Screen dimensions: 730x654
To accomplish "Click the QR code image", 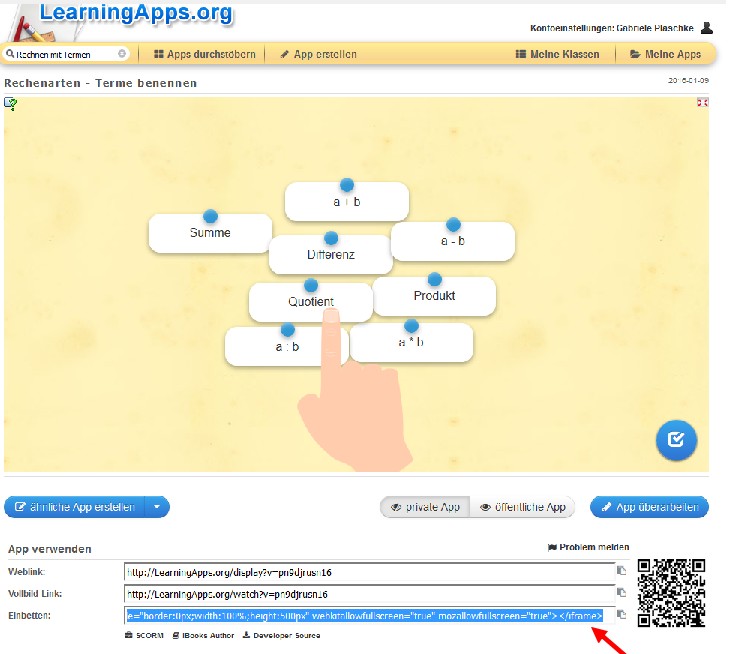I will (669, 593).
